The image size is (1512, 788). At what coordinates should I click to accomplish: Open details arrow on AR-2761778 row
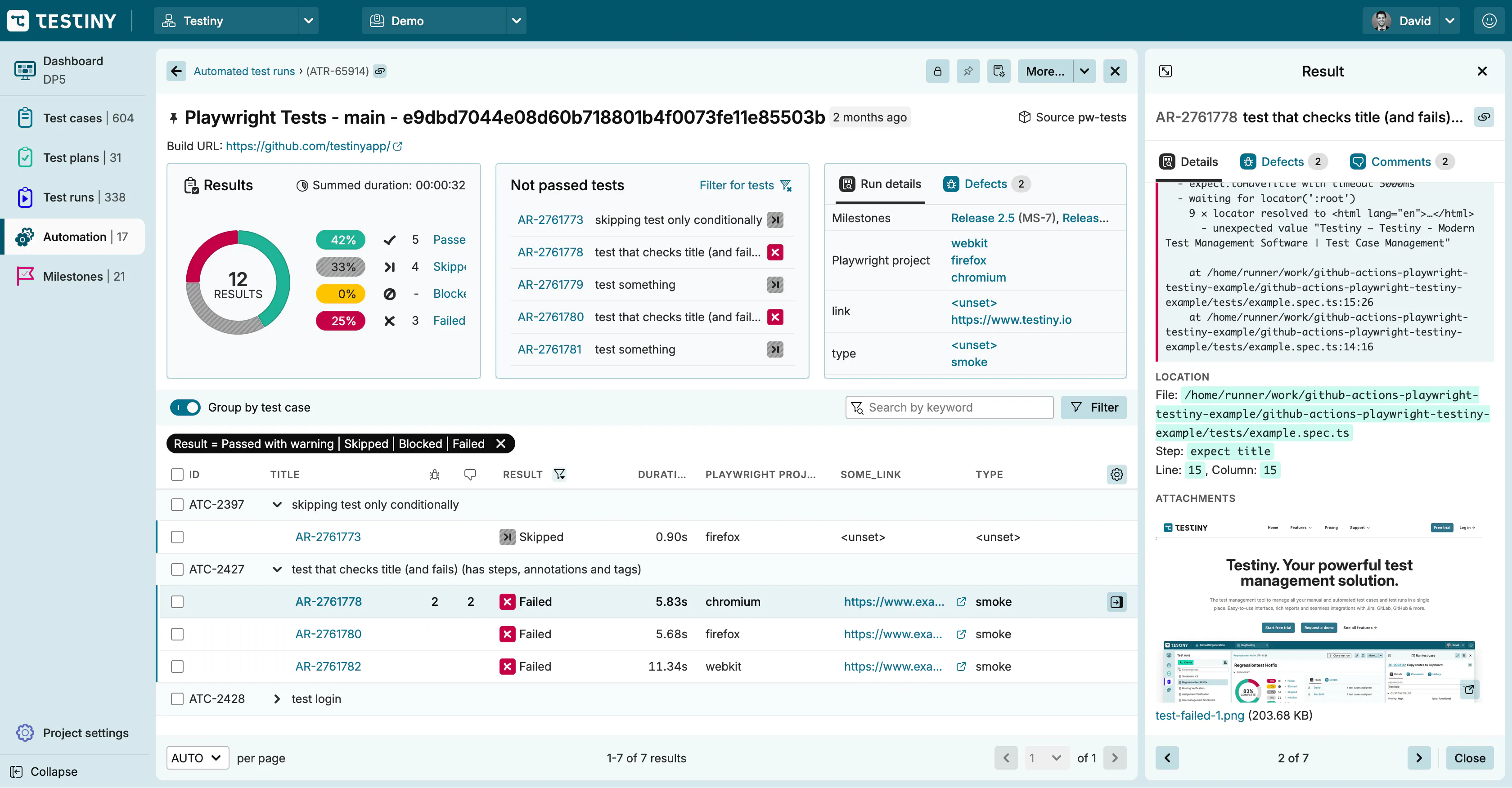[x=1116, y=602]
